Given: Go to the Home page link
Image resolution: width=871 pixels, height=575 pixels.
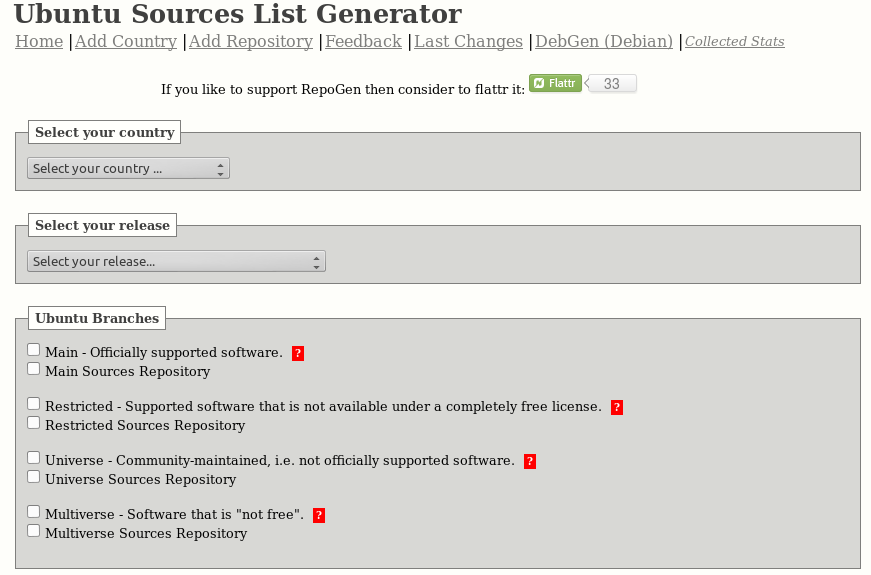Looking at the screenshot, I should point(39,41).
